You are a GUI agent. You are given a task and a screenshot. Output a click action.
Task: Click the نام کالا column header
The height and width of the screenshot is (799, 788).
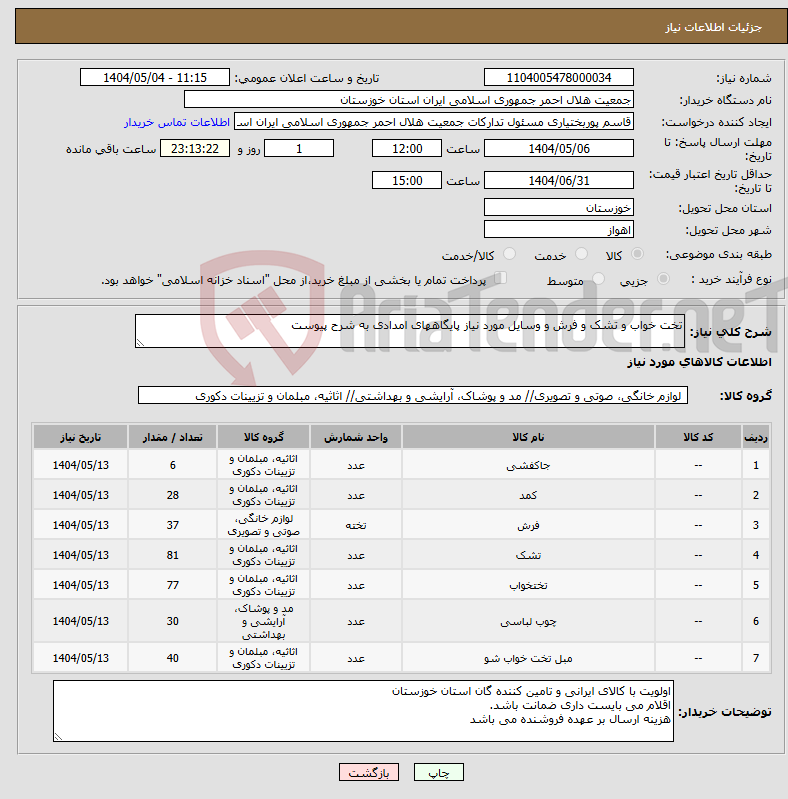point(528,437)
